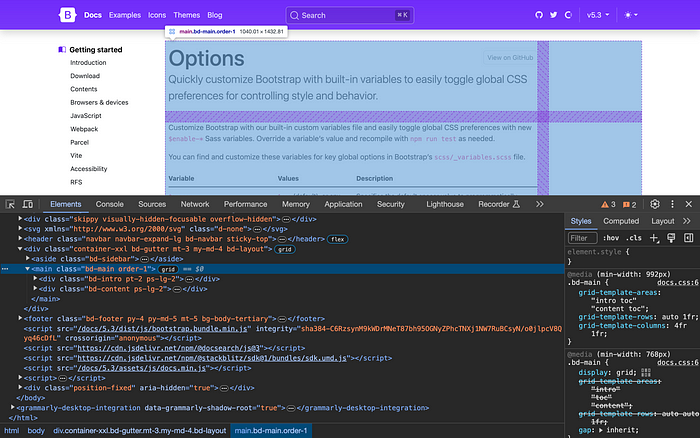Click the rendering emulations paintbrush icon
Image resolution: width=700 pixels, height=438 pixels.
tap(671, 238)
